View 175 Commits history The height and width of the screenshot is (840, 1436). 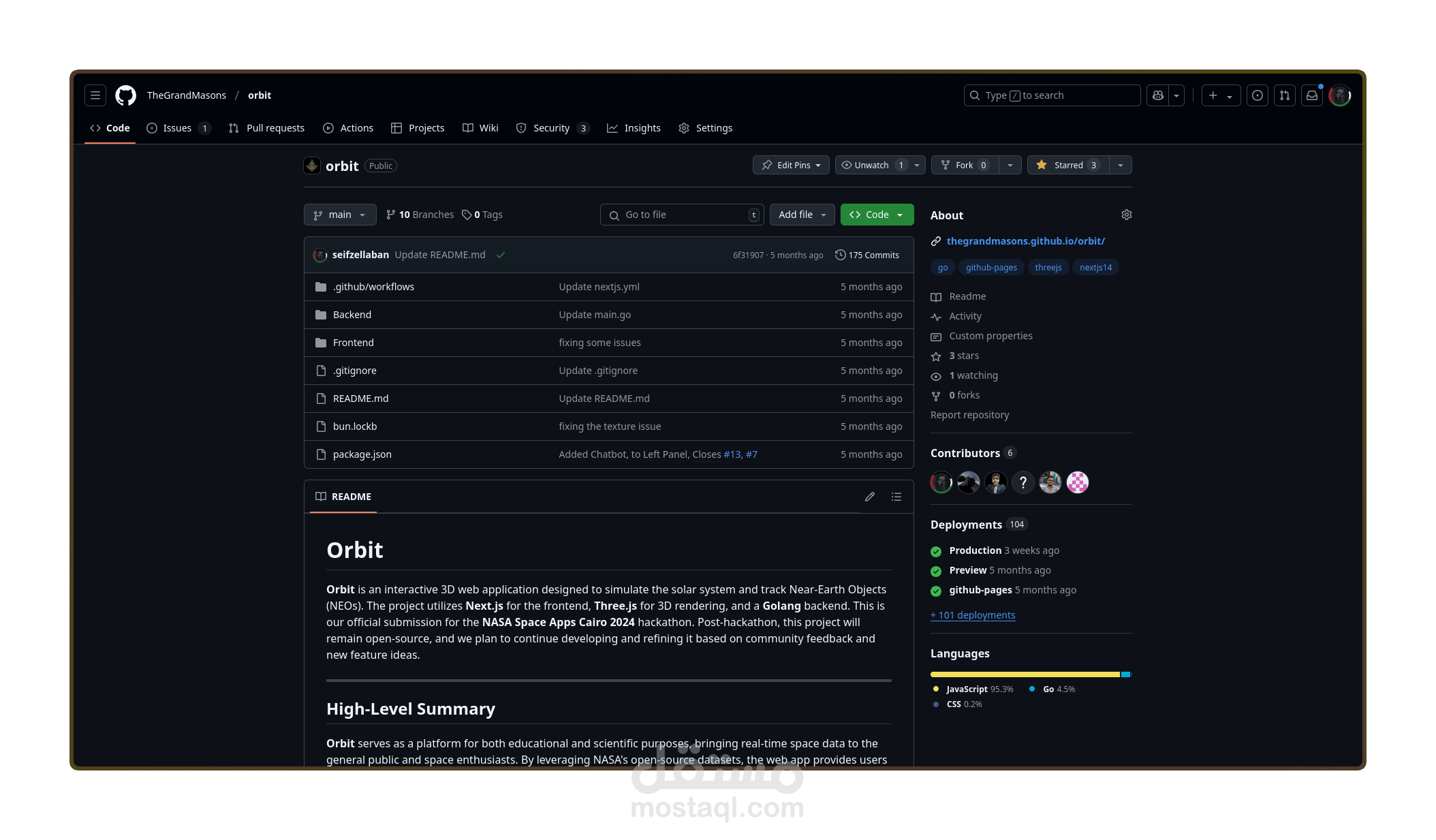[x=867, y=255]
